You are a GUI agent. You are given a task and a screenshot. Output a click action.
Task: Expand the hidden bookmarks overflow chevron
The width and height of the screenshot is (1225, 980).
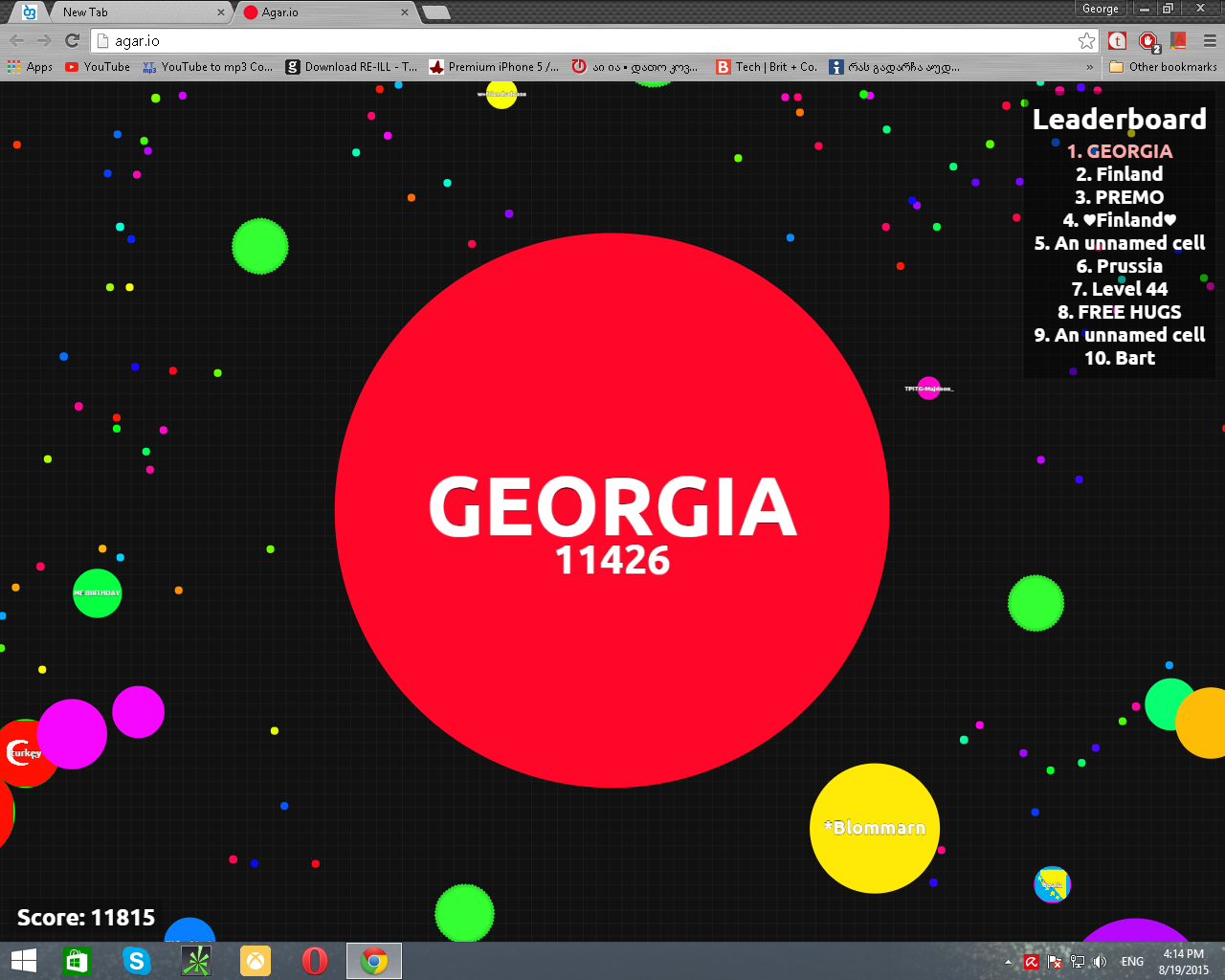(x=1089, y=67)
